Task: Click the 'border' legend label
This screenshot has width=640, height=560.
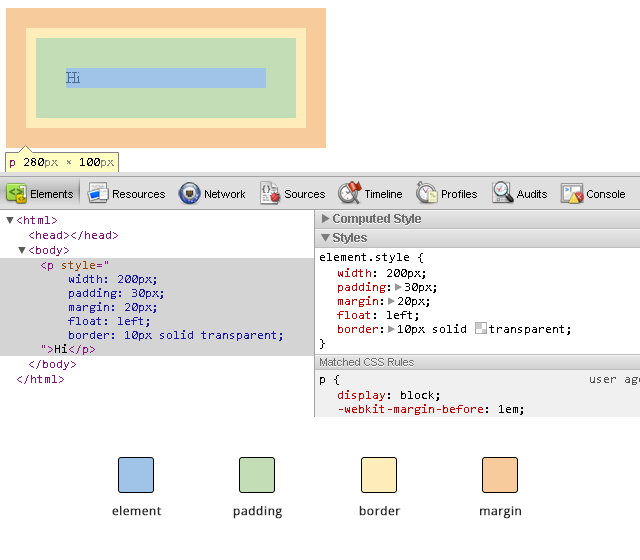Action: coord(379,511)
